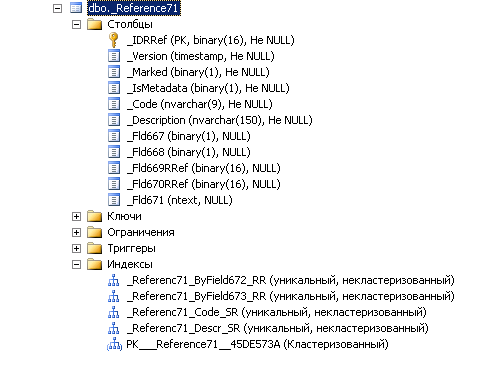Select the Столбцы folder label
488x377 pixels.
130,24
